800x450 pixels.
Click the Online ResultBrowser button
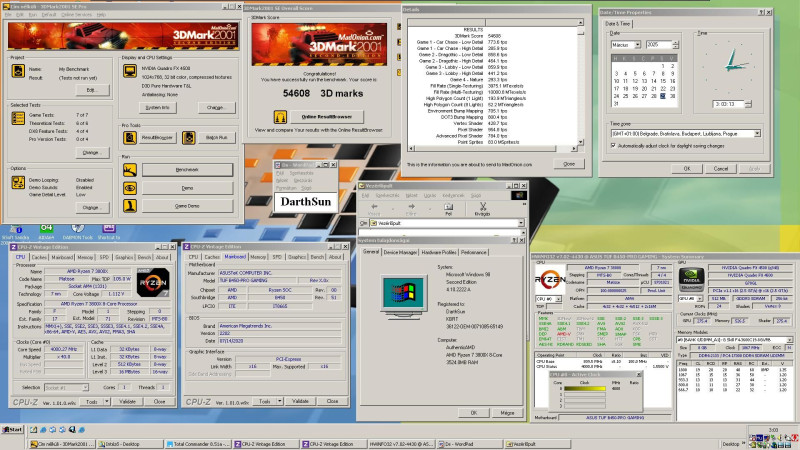point(327,117)
